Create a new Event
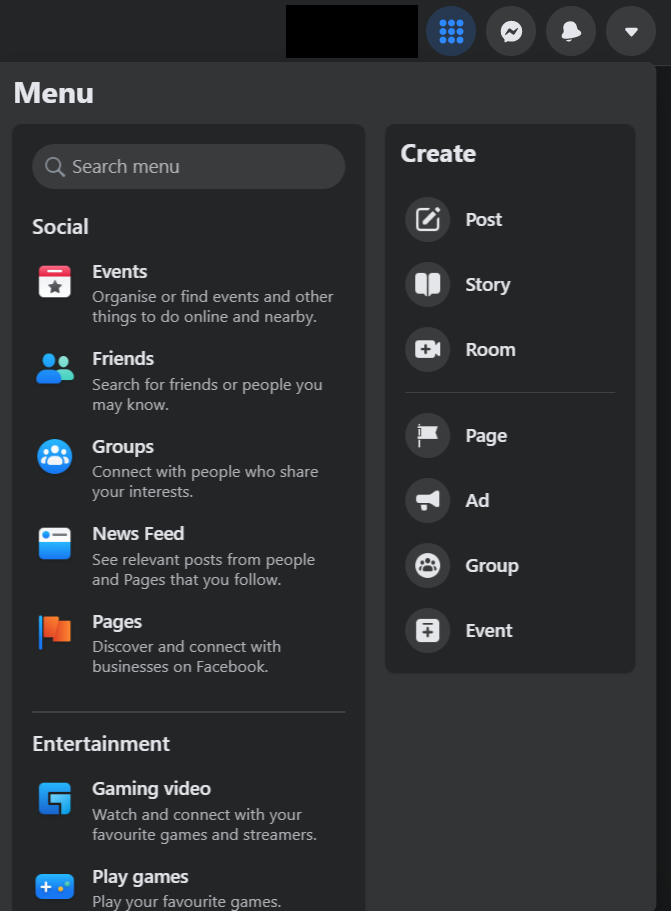Image resolution: width=671 pixels, height=911 pixels. [488, 631]
